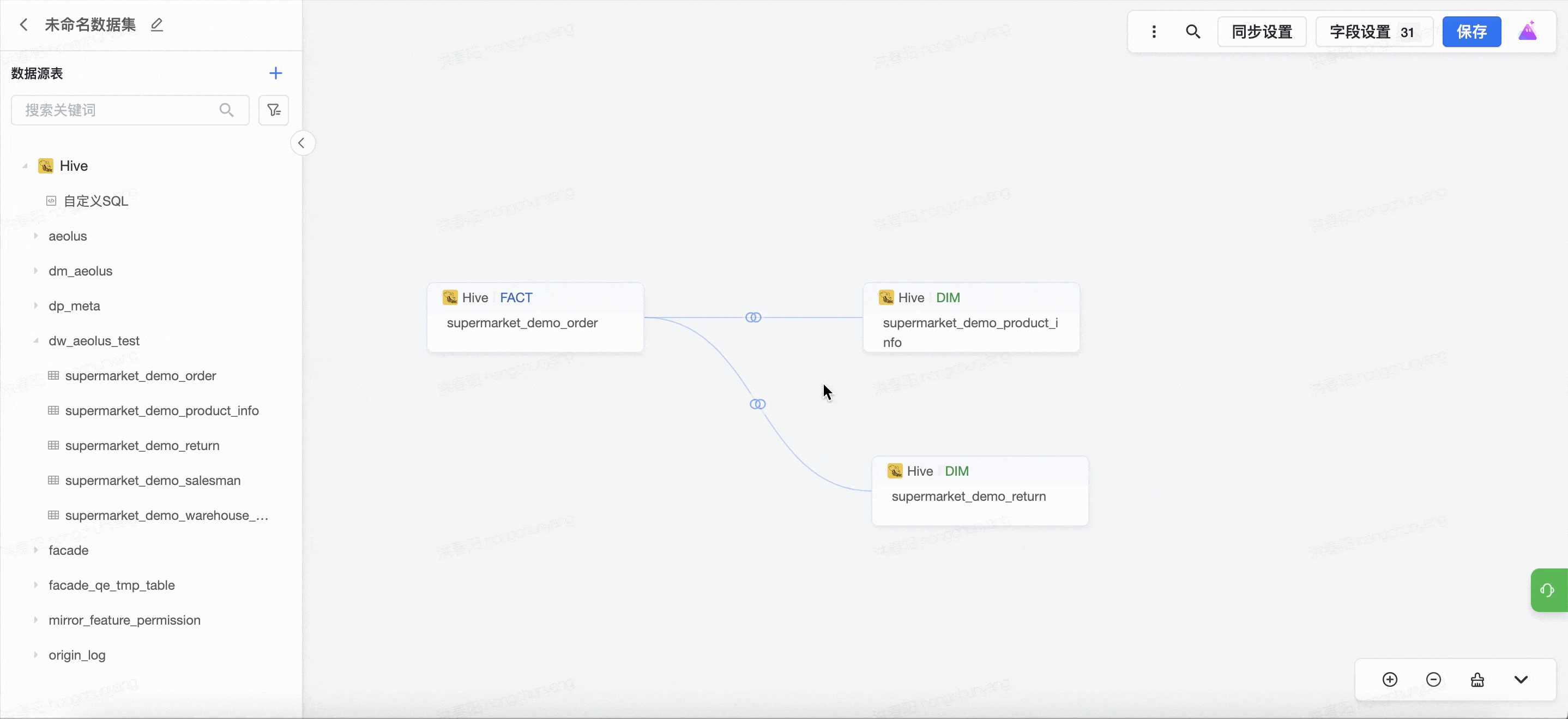Zoom in the canvas with plus circle
This screenshot has width=1568, height=719.
pyautogui.click(x=1390, y=679)
